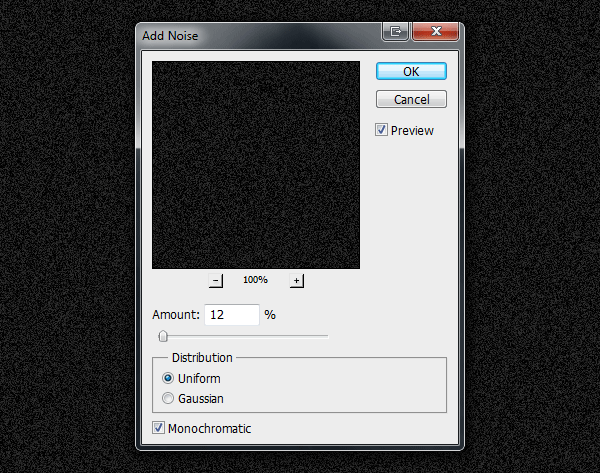Image resolution: width=600 pixels, height=473 pixels.
Task: Toggle the Preview checkbox
Action: (381, 130)
